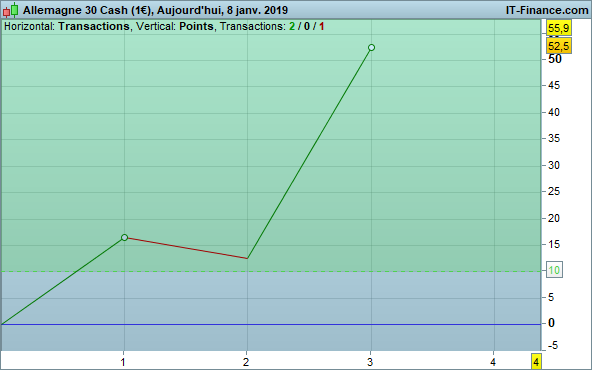This screenshot has height=370, width=592.
Task: Click the -5 value on vertical axis
Action: tap(552, 345)
